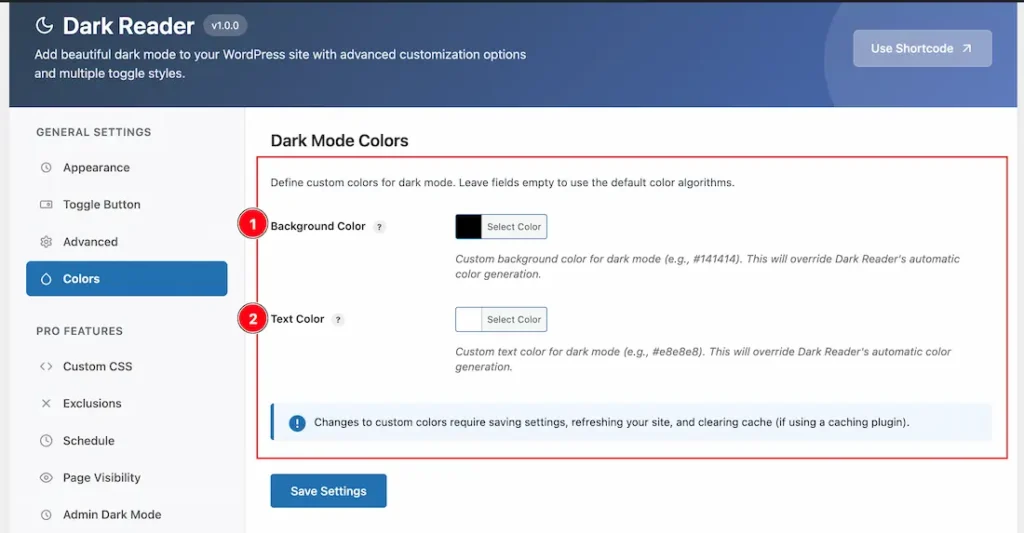Click Select Color for Text Color
The image size is (1024, 533).
[514, 319]
